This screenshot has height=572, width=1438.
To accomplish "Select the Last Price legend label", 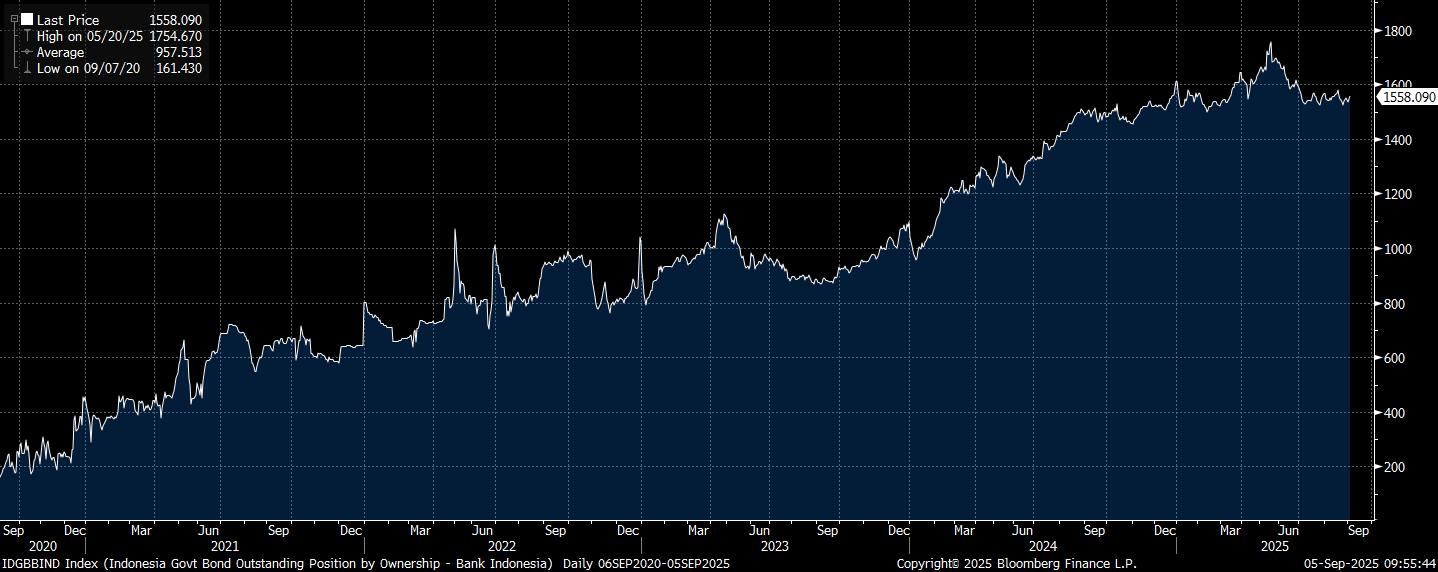I will 68,20.
